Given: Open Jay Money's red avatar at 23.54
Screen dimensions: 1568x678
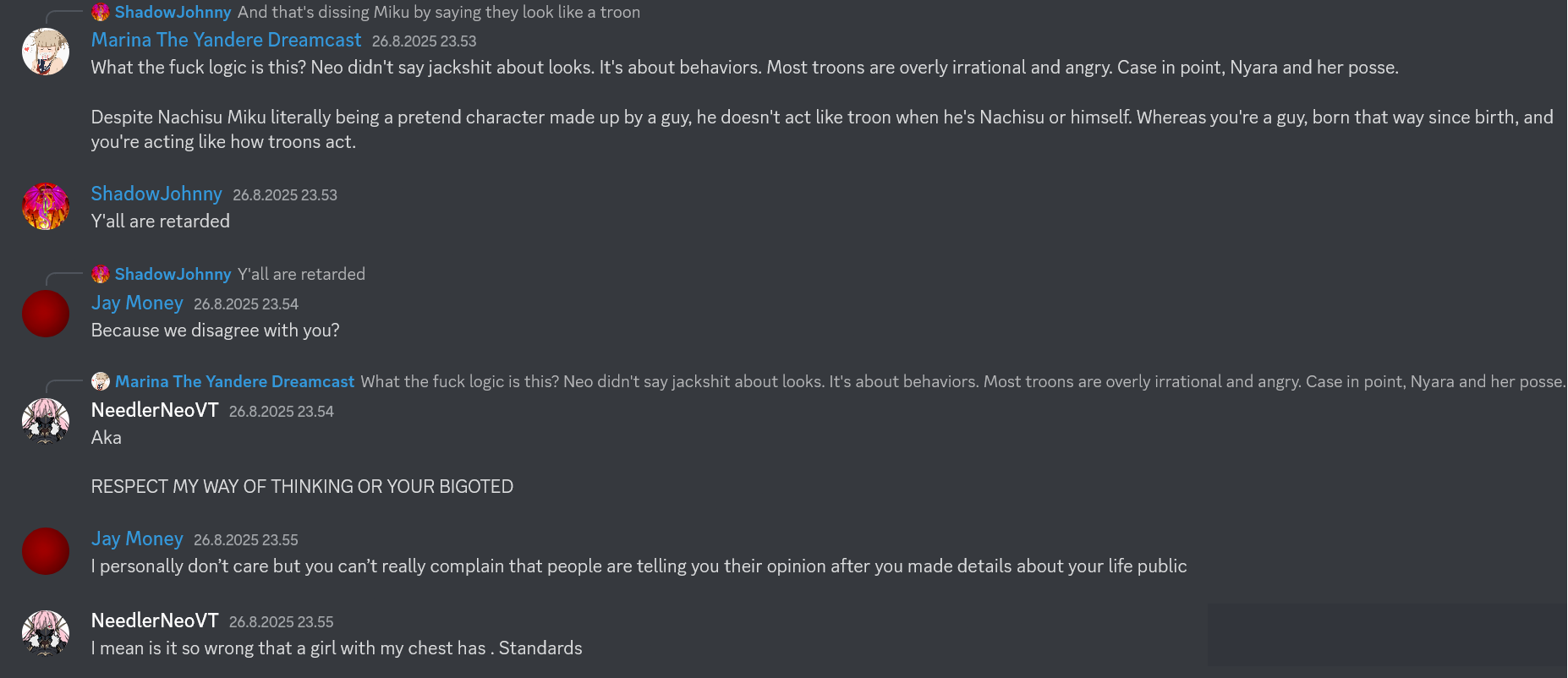Looking at the screenshot, I should pos(46,314).
